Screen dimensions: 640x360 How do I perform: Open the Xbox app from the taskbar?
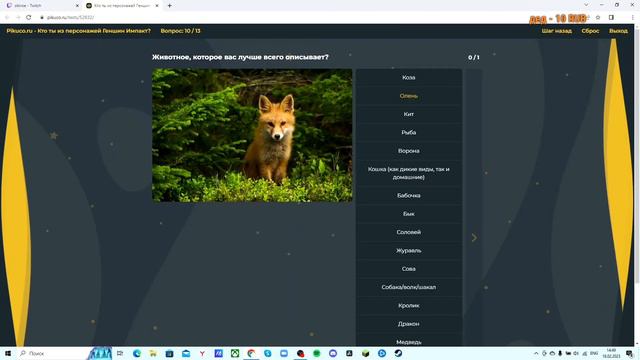(x=235, y=353)
